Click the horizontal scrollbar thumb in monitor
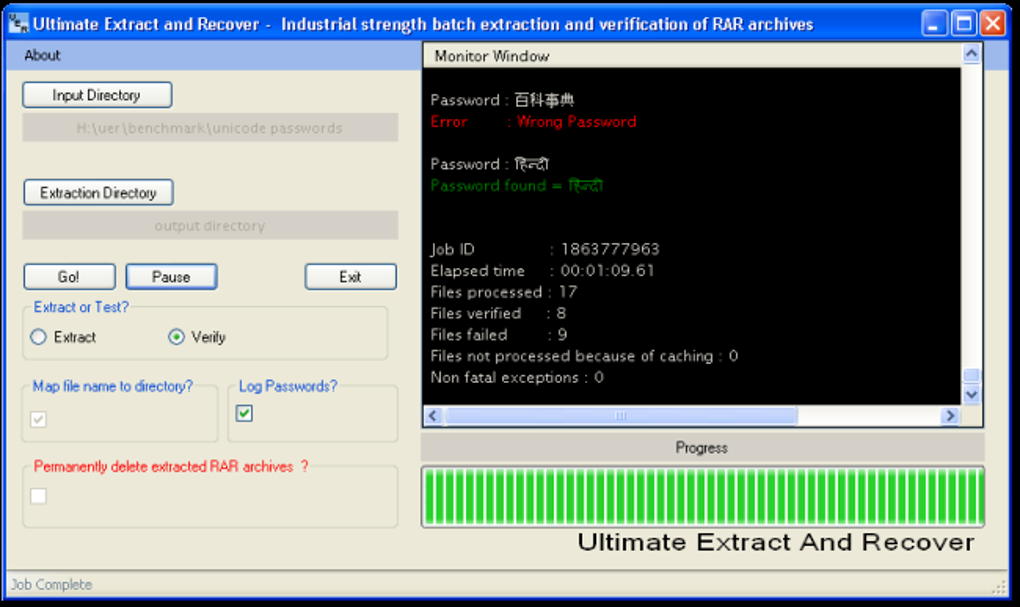The height and width of the screenshot is (607, 1020). coord(621,416)
